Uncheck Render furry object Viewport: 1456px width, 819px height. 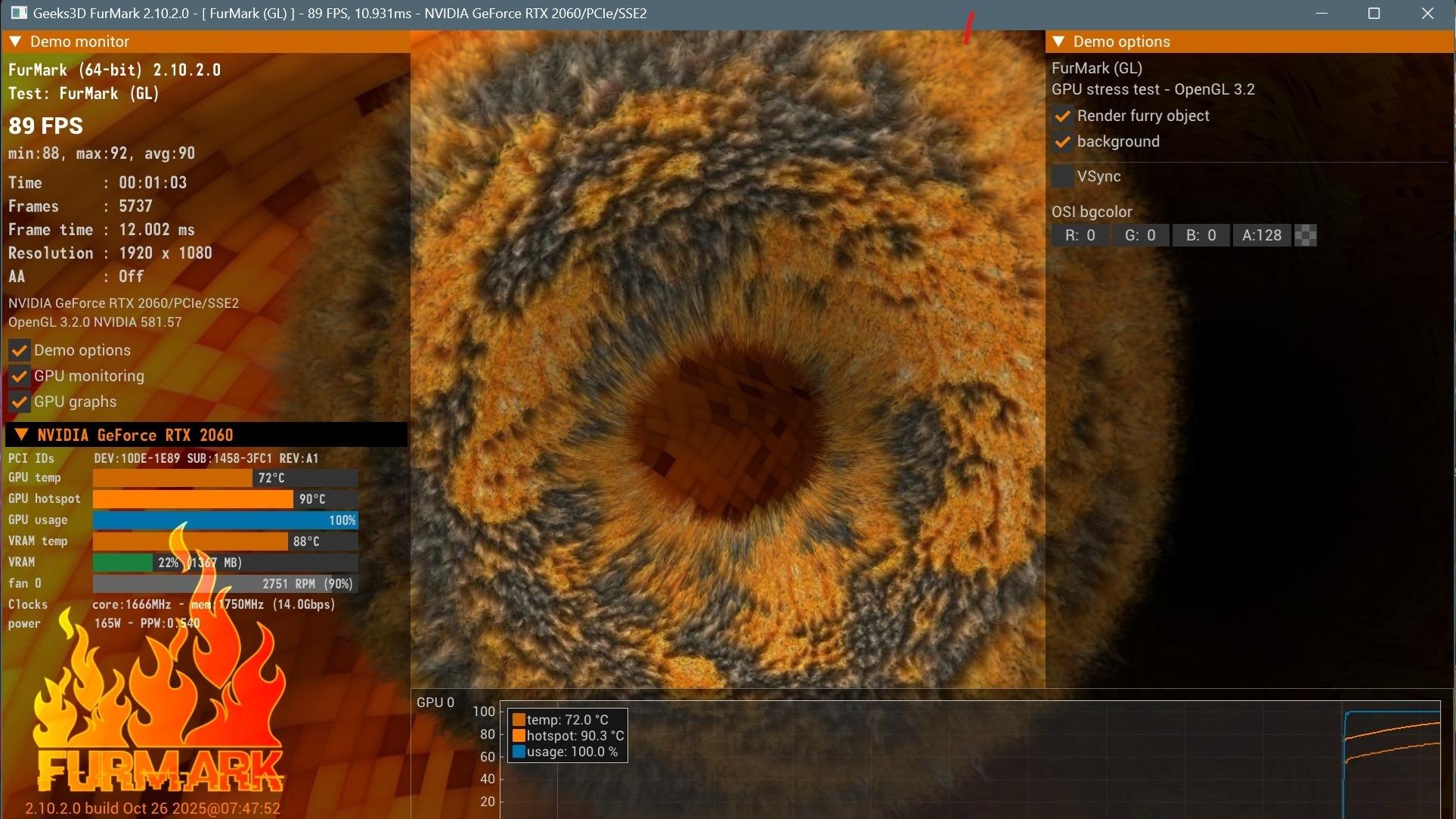tap(1062, 116)
